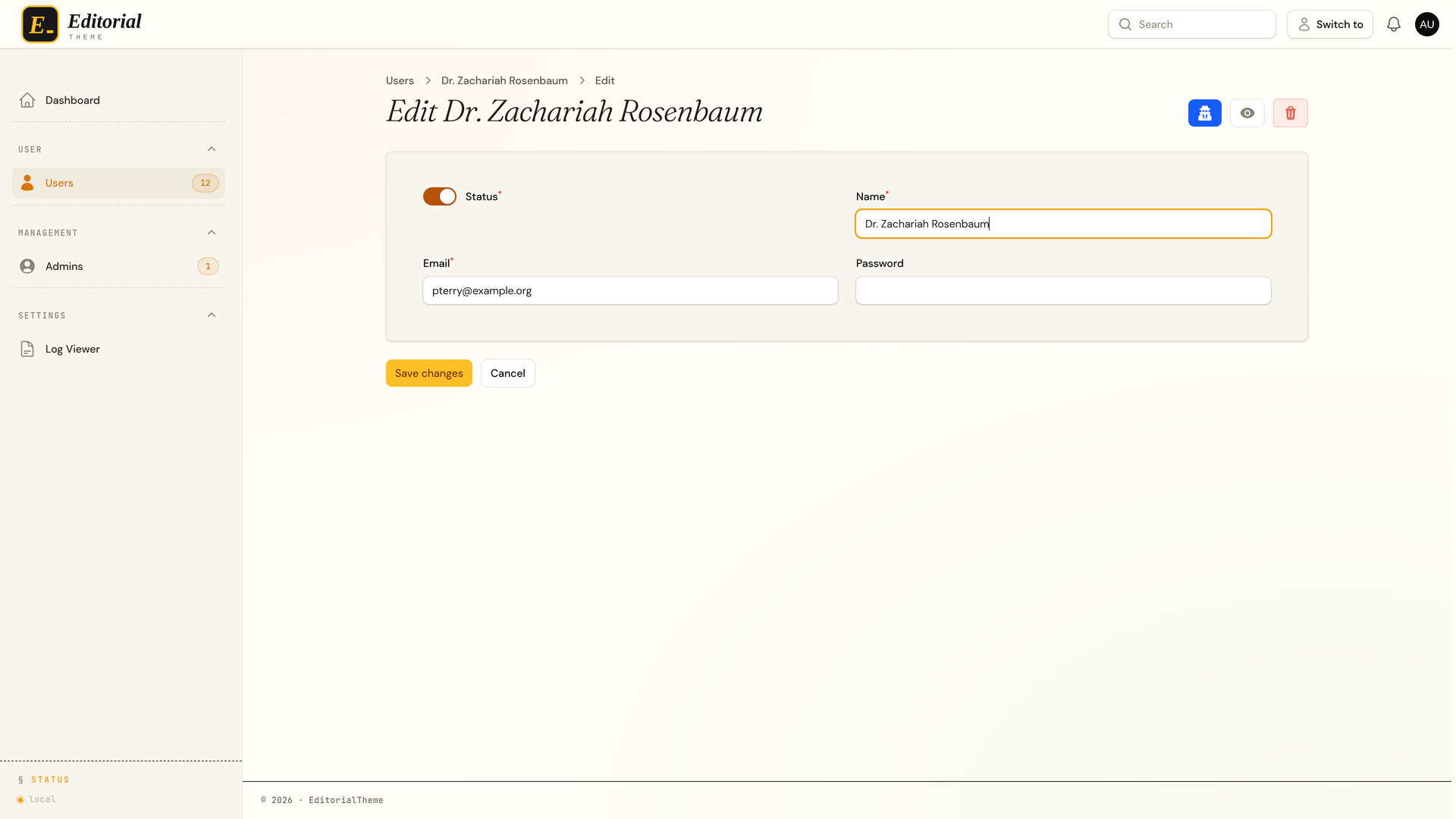Click the Switch to button
The width and height of the screenshot is (1456, 819).
point(1330,24)
